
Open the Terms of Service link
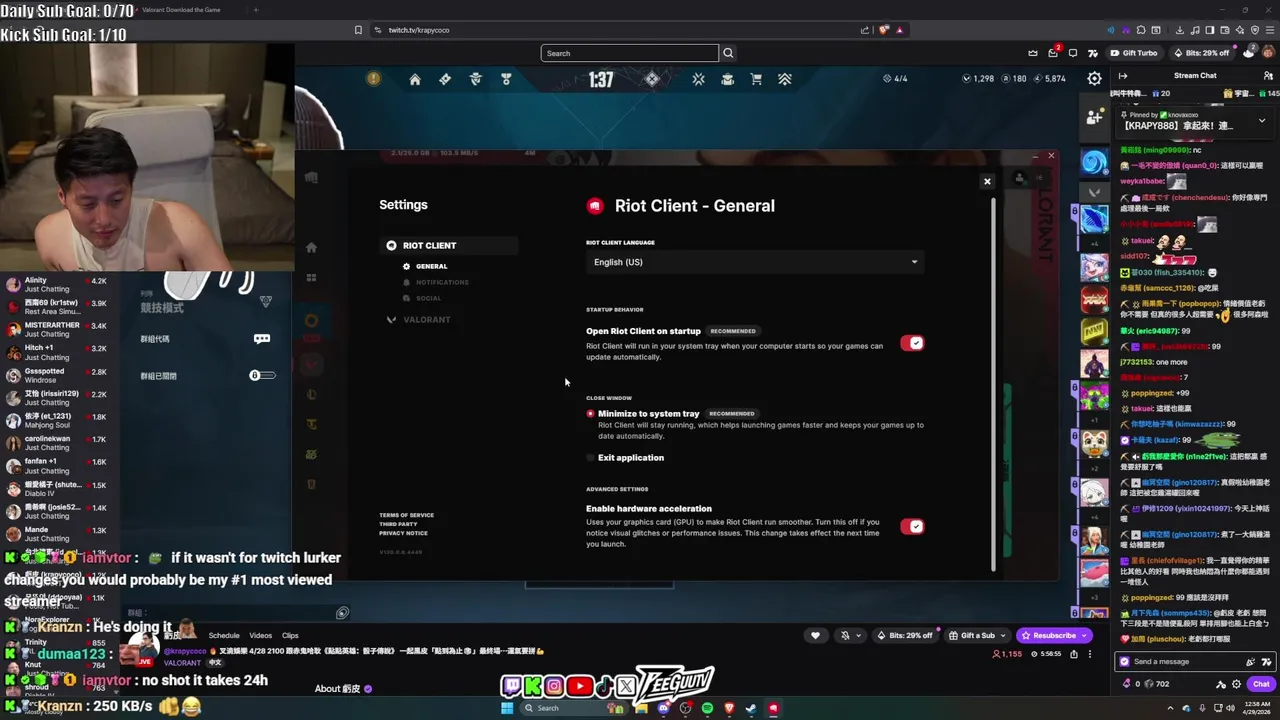[x=406, y=515]
